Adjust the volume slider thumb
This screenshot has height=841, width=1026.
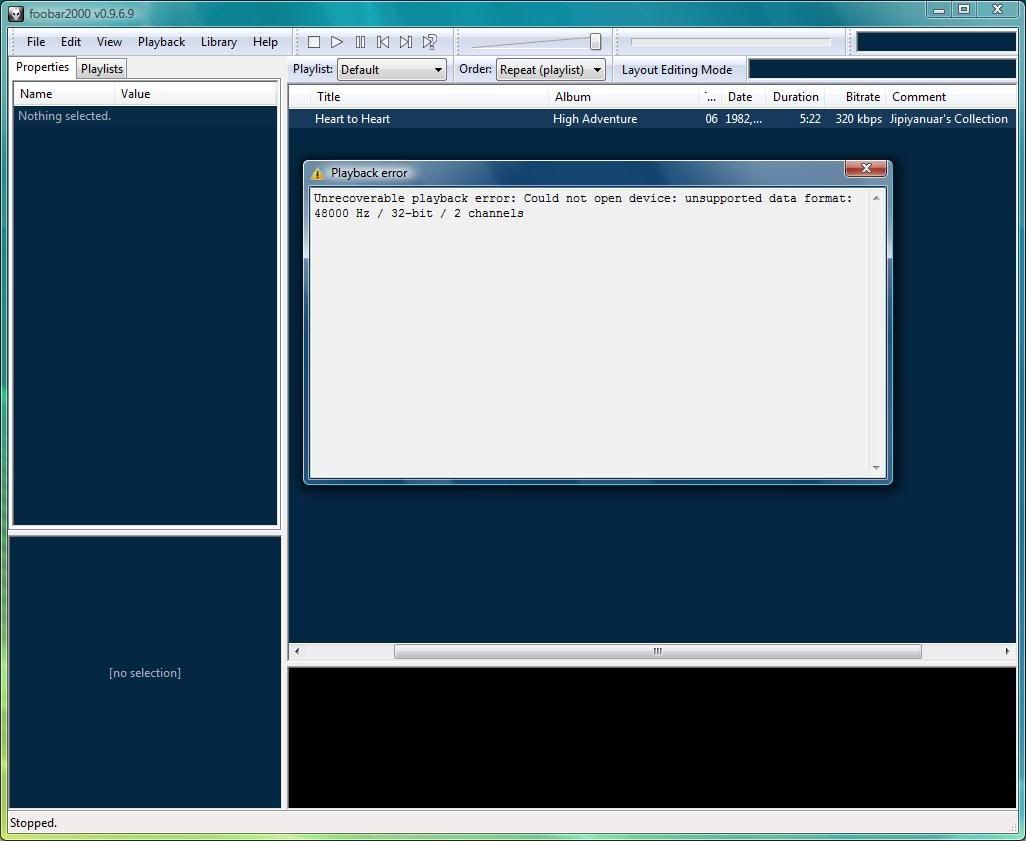pyautogui.click(x=595, y=42)
